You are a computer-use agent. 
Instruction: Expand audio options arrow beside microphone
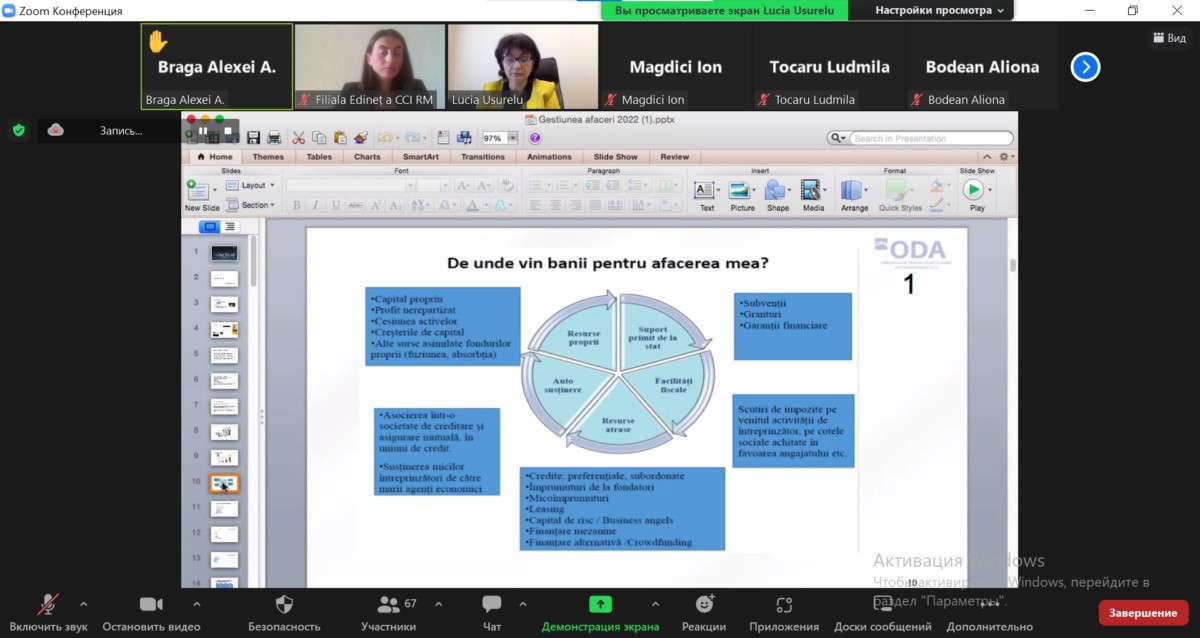(83, 604)
